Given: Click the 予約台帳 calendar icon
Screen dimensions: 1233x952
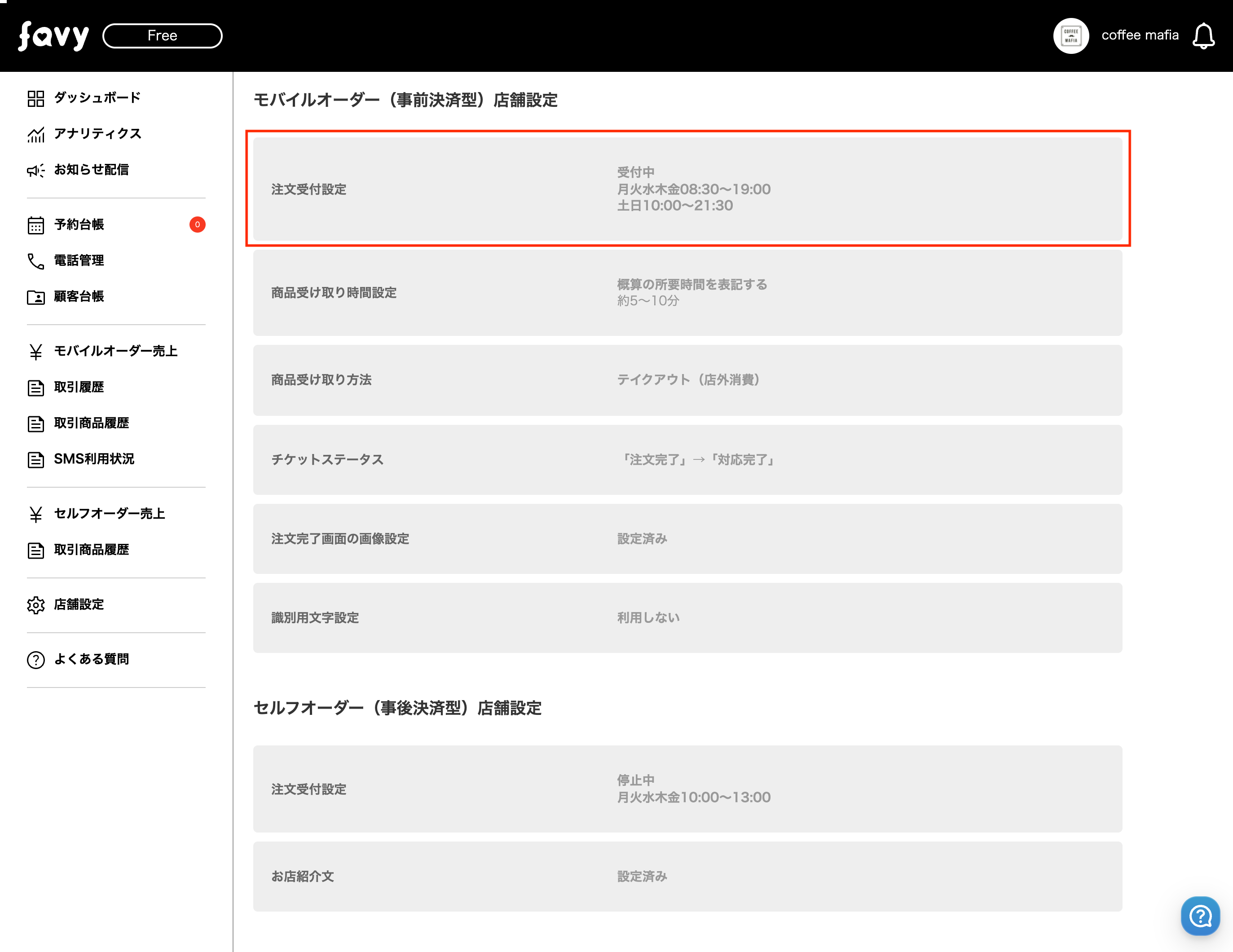Looking at the screenshot, I should click(35, 225).
